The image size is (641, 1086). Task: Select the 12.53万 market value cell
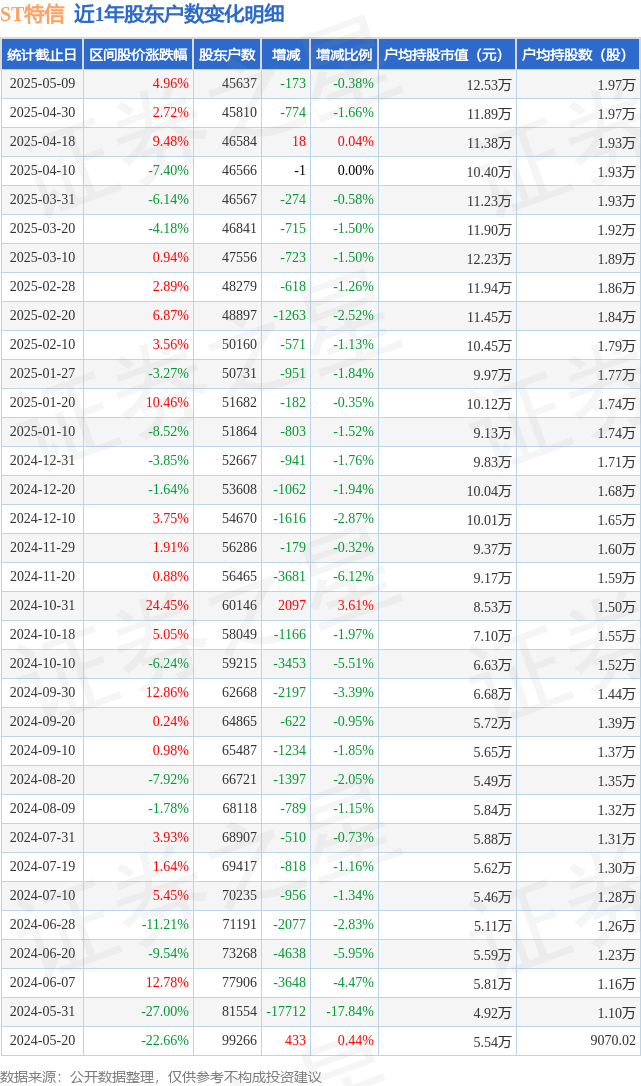(489, 84)
